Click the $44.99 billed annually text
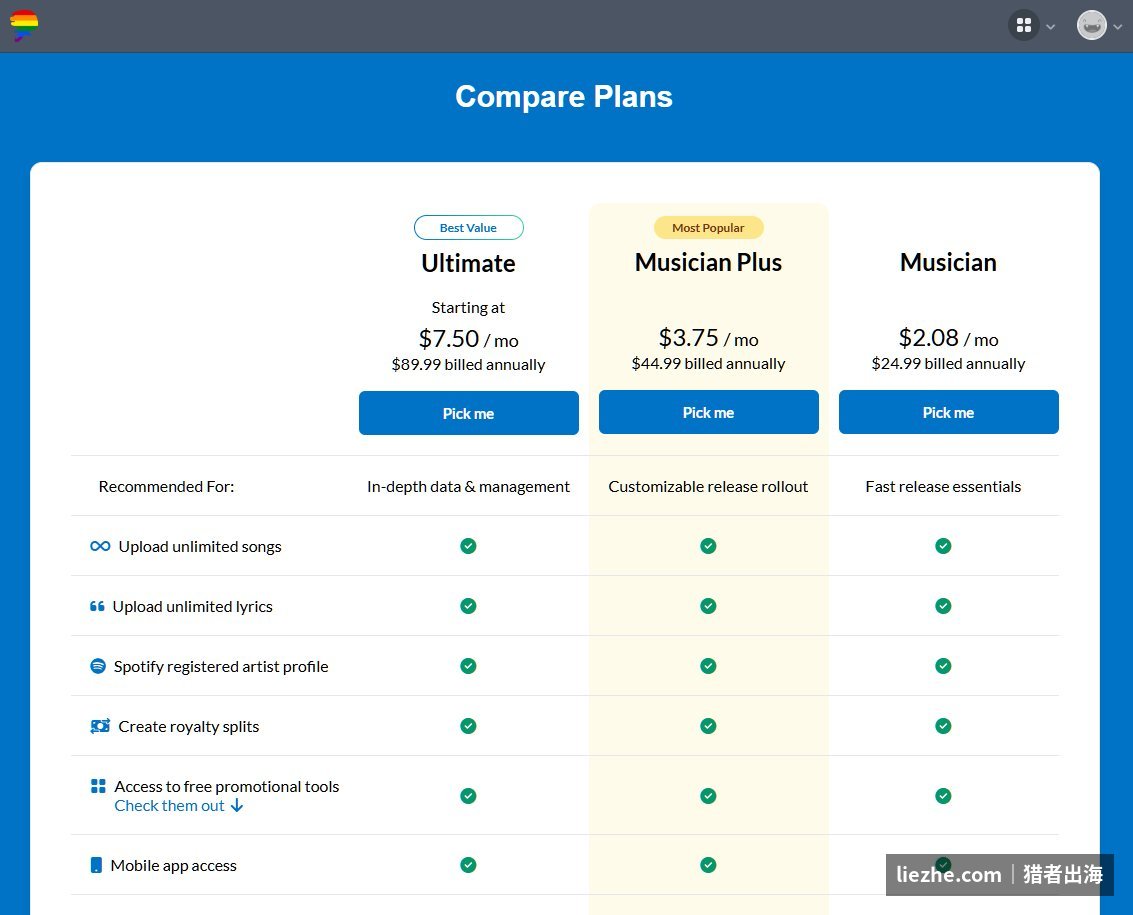 click(708, 364)
